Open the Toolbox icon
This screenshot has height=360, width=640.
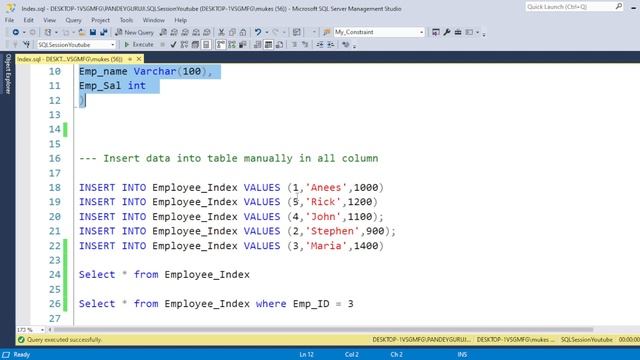(458, 32)
